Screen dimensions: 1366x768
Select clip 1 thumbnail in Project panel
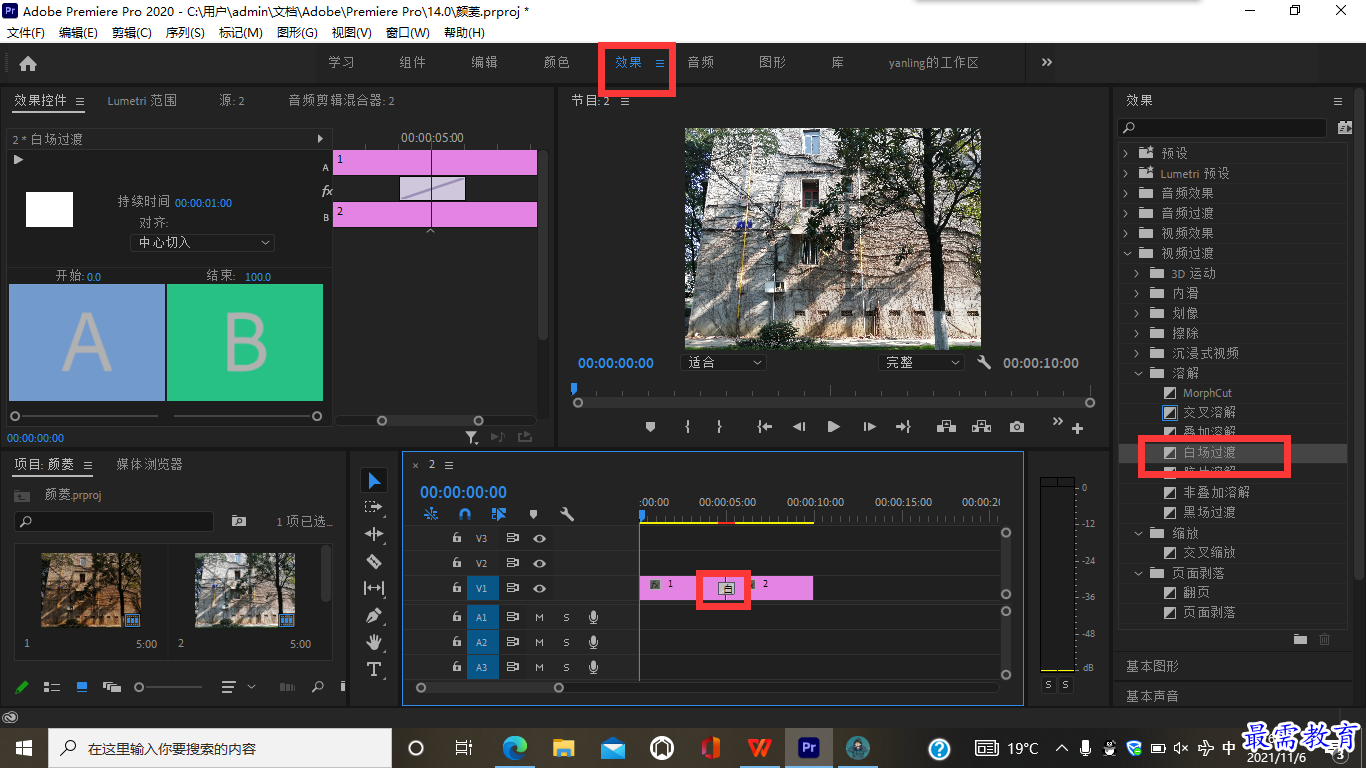[x=91, y=590]
